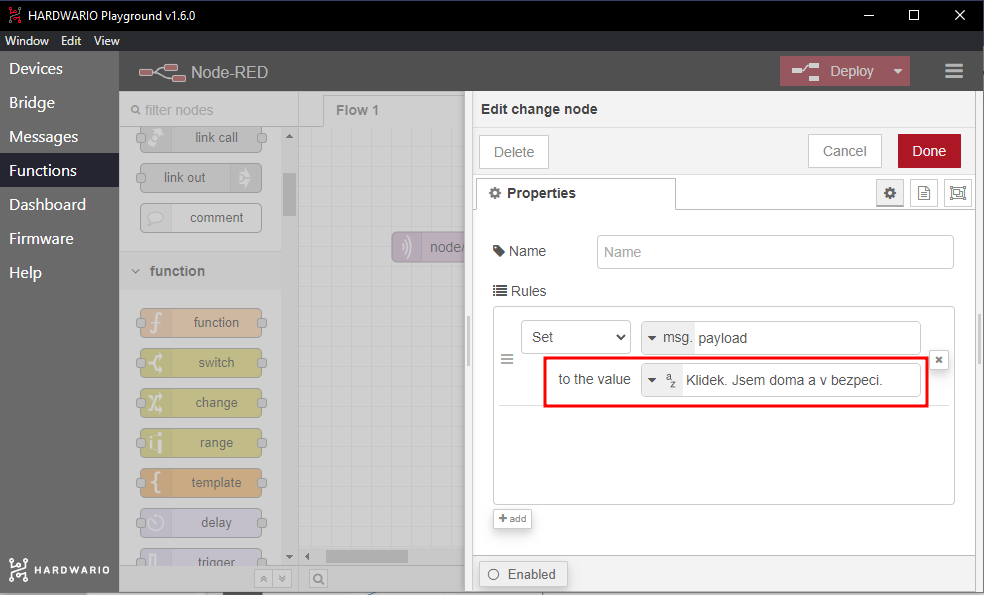Viewport: 984px width, 595px height.
Task: Select the delay node in palette
Action: (201, 523)
